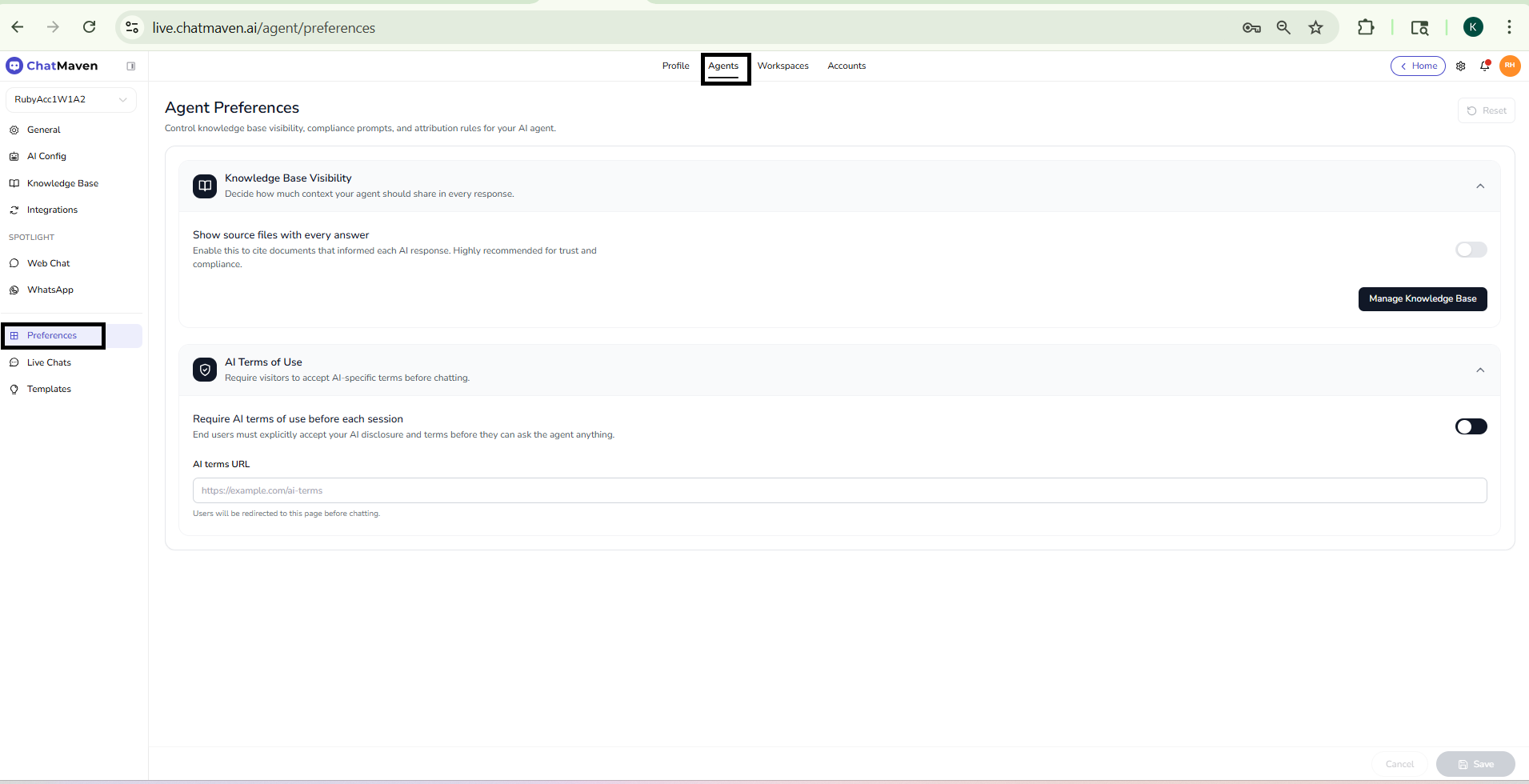Open Web Chat from the sidebar

pos(48,263)
